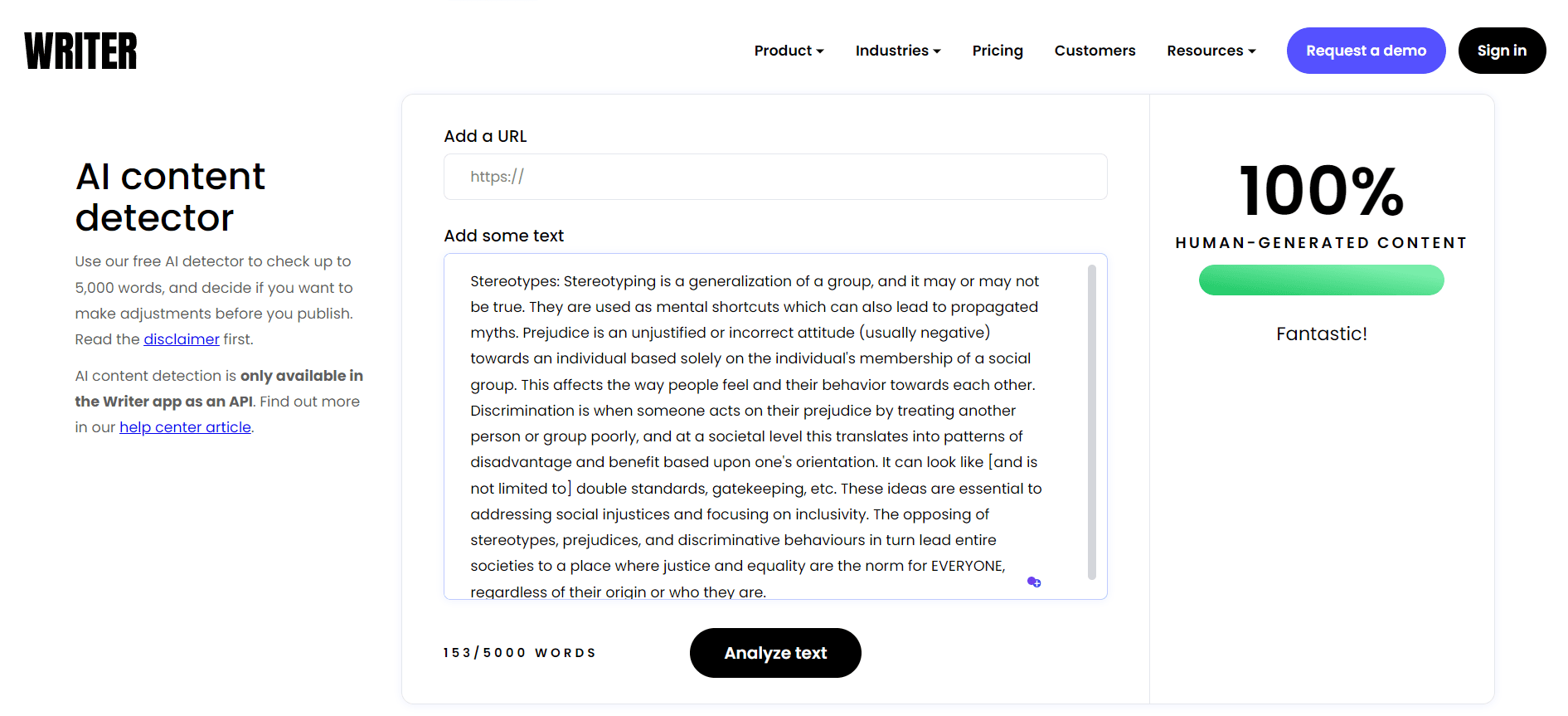Open the Customers menu item
Image resolution: width=1568 pixels, height=716 pixels.
[x=1095, y=51]
